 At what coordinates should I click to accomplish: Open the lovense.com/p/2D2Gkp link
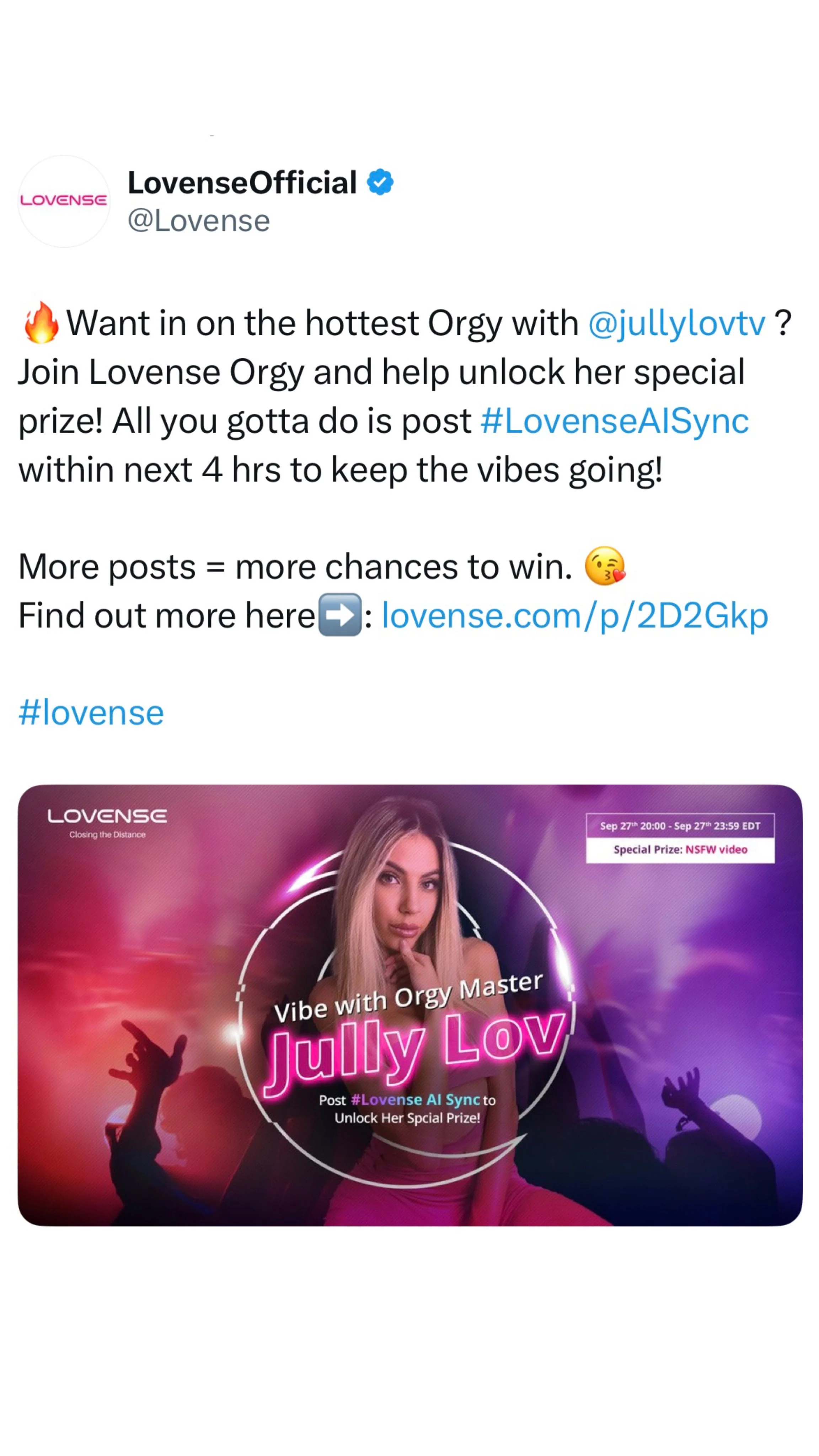click(x=575, y=616)
